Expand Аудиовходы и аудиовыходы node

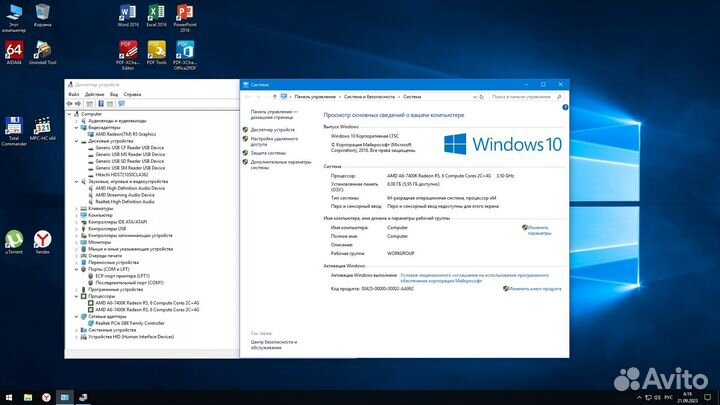77,121
